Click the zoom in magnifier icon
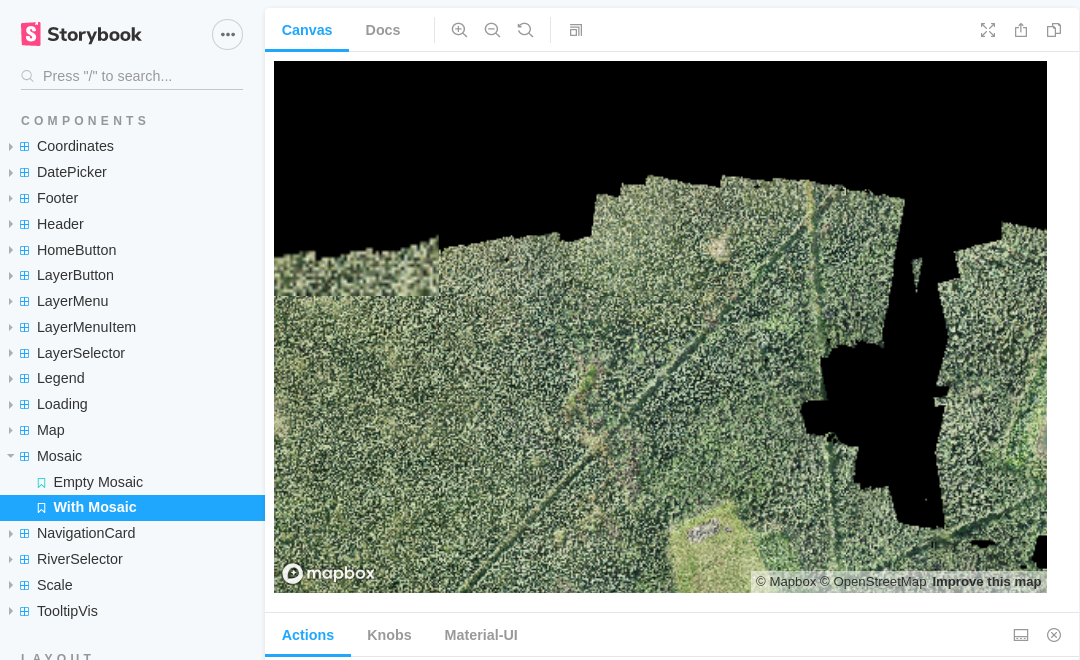The width and height of the screenshot is (1080, 660). coord(459,30)
